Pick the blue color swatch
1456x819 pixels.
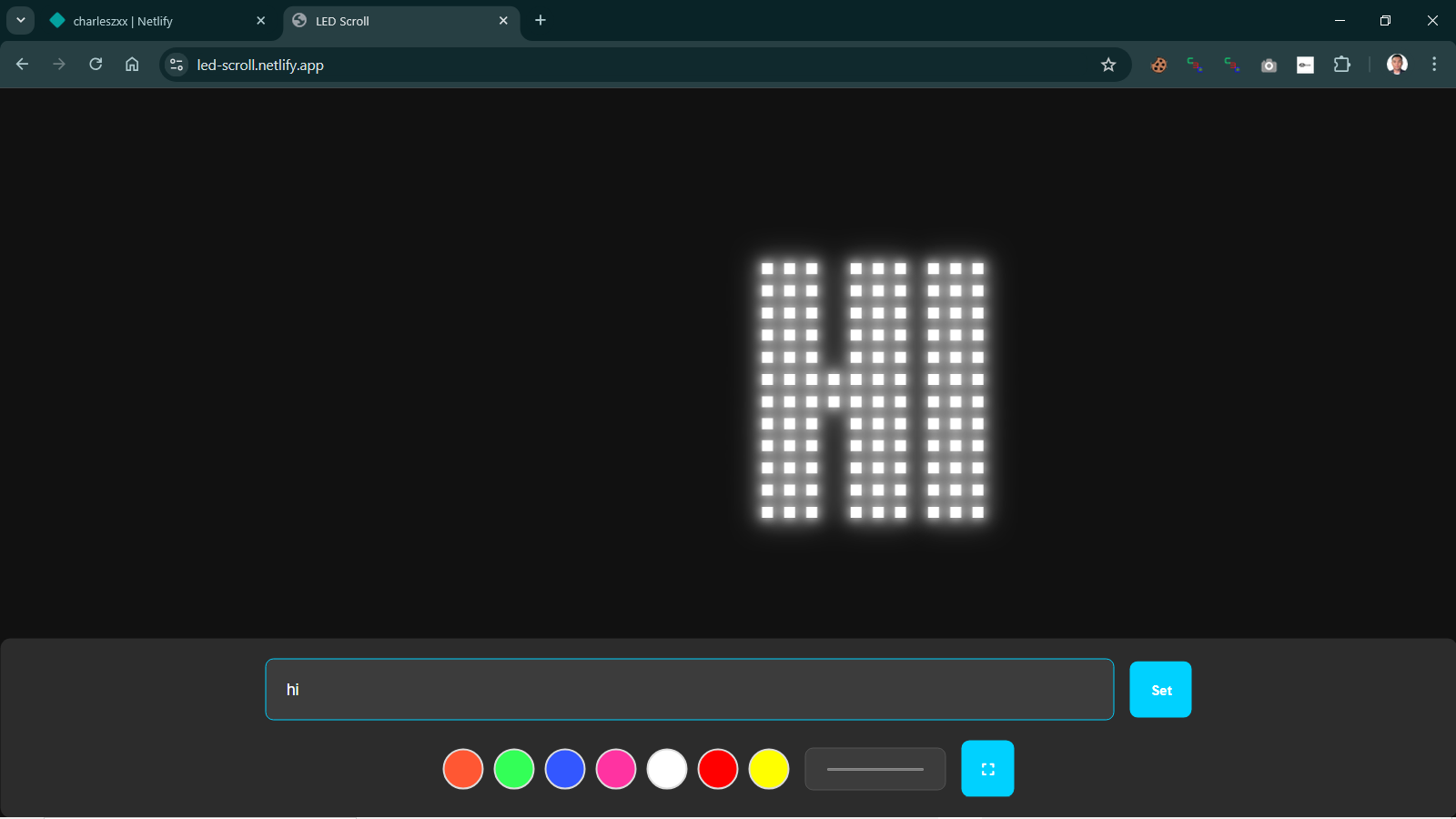click(565, 769)
